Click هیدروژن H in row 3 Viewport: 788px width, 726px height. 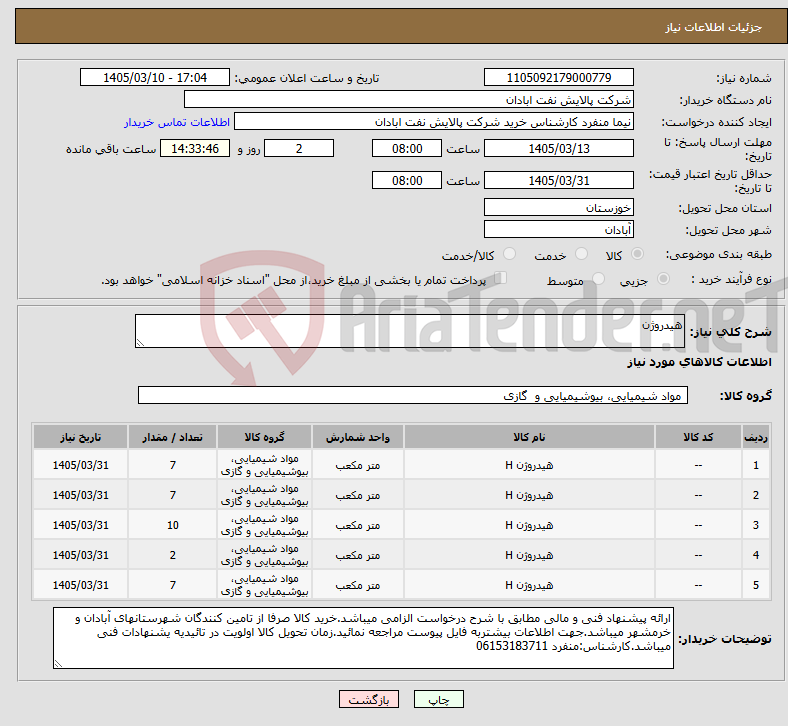click(x=529, y=526)
